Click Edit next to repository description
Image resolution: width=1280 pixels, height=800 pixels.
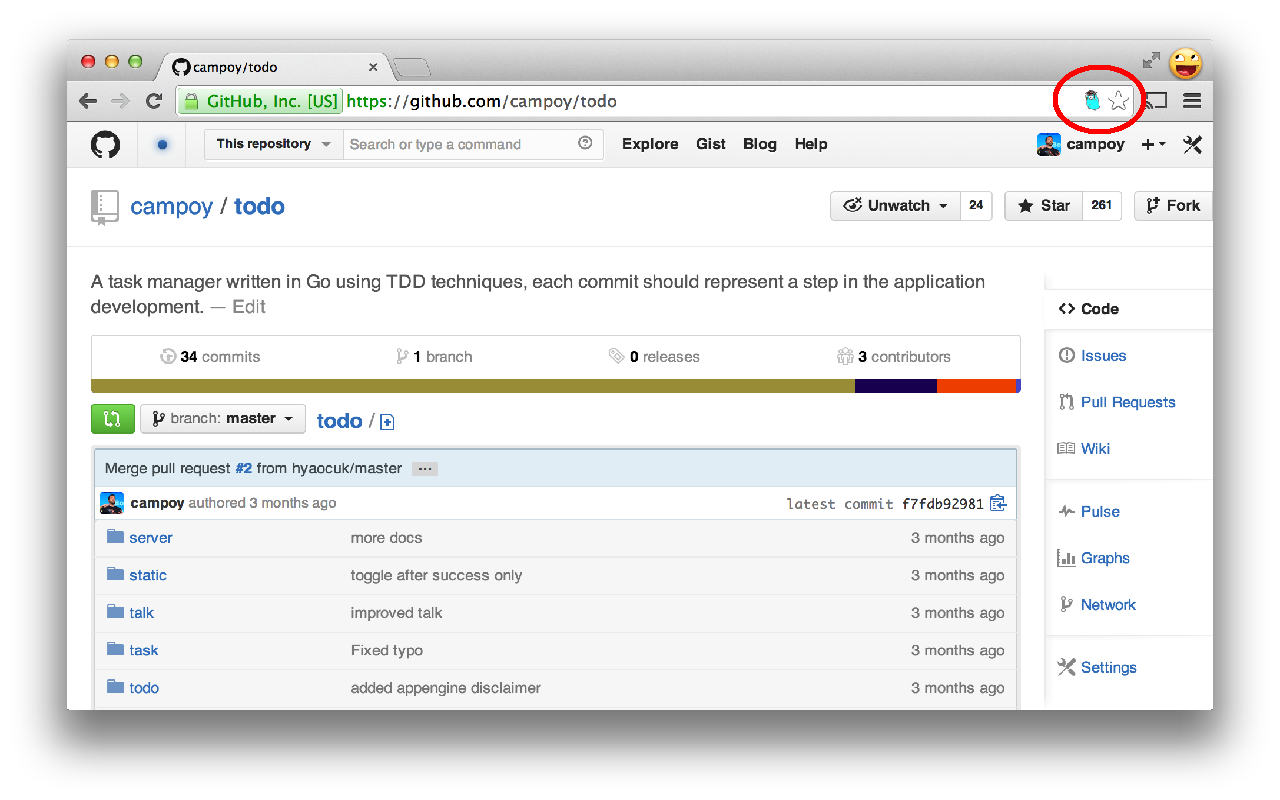coord(249,307)
